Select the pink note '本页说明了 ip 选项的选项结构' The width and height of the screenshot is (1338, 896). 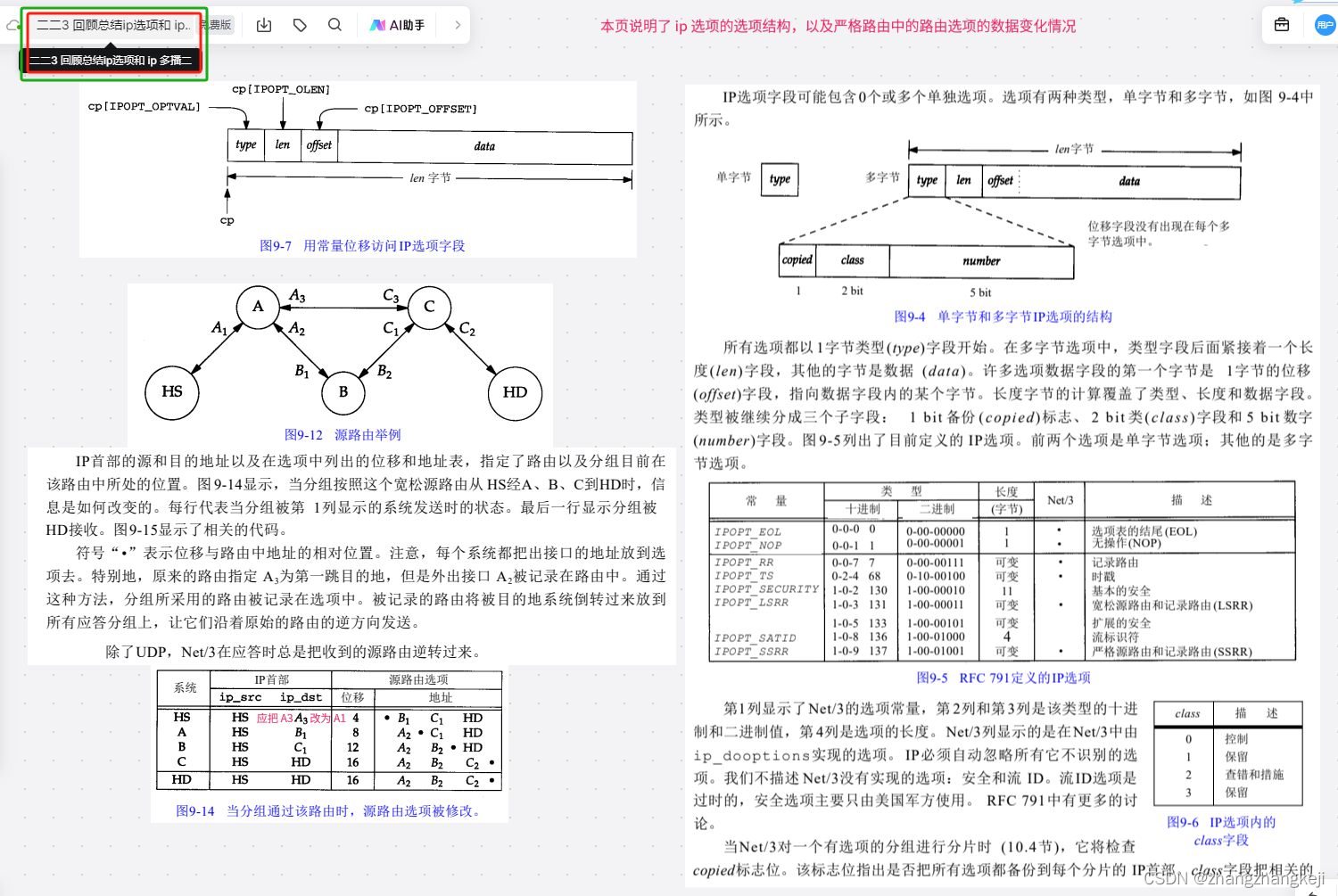click(838, 26)
